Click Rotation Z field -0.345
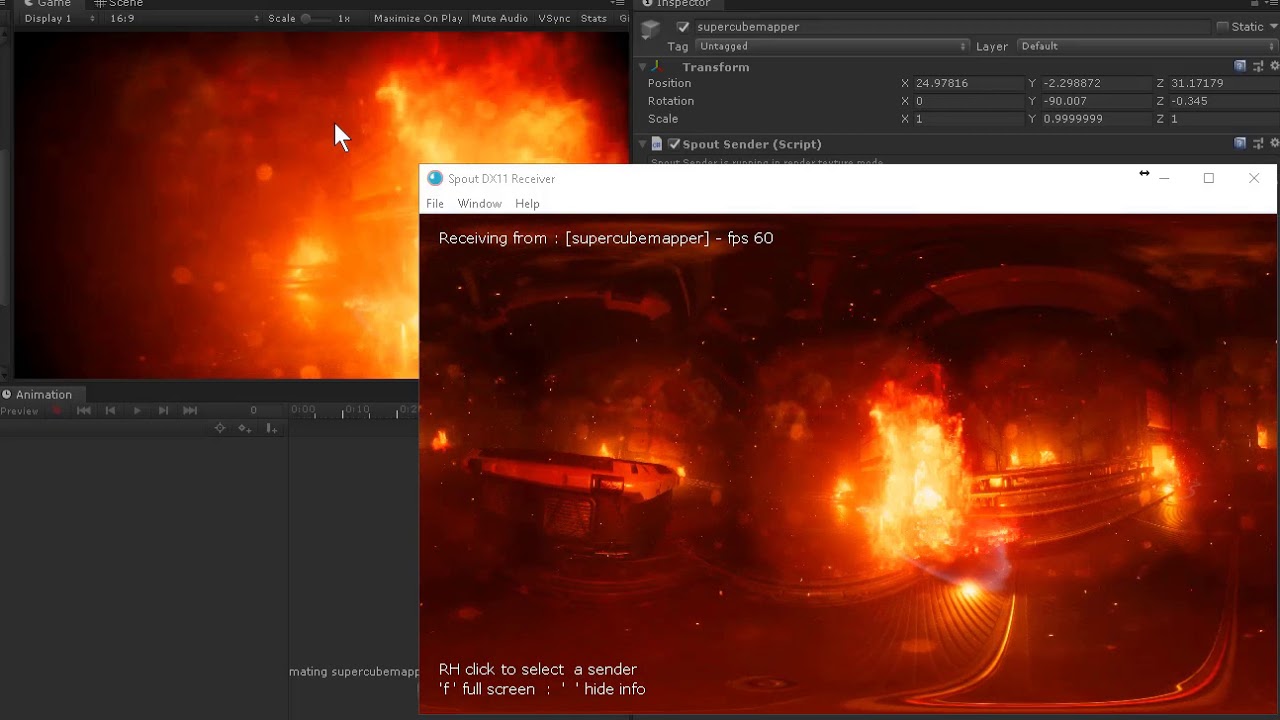This screenshot has height=720, width=1280. tap(1223, 101)
